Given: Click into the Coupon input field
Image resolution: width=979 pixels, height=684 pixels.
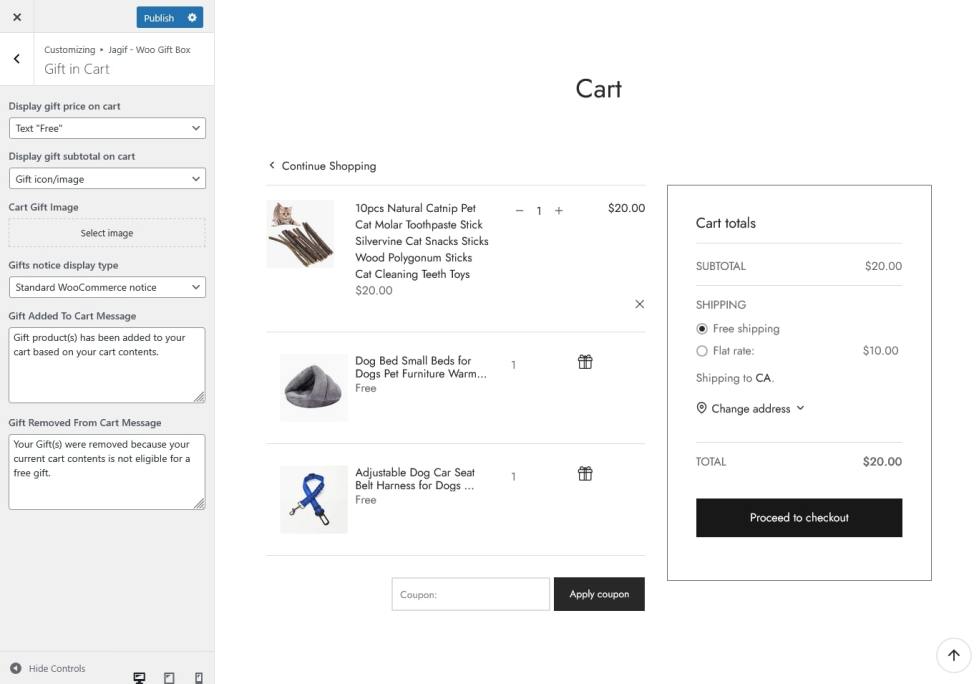Looking at the screenshot, I should tap(470, 594).
